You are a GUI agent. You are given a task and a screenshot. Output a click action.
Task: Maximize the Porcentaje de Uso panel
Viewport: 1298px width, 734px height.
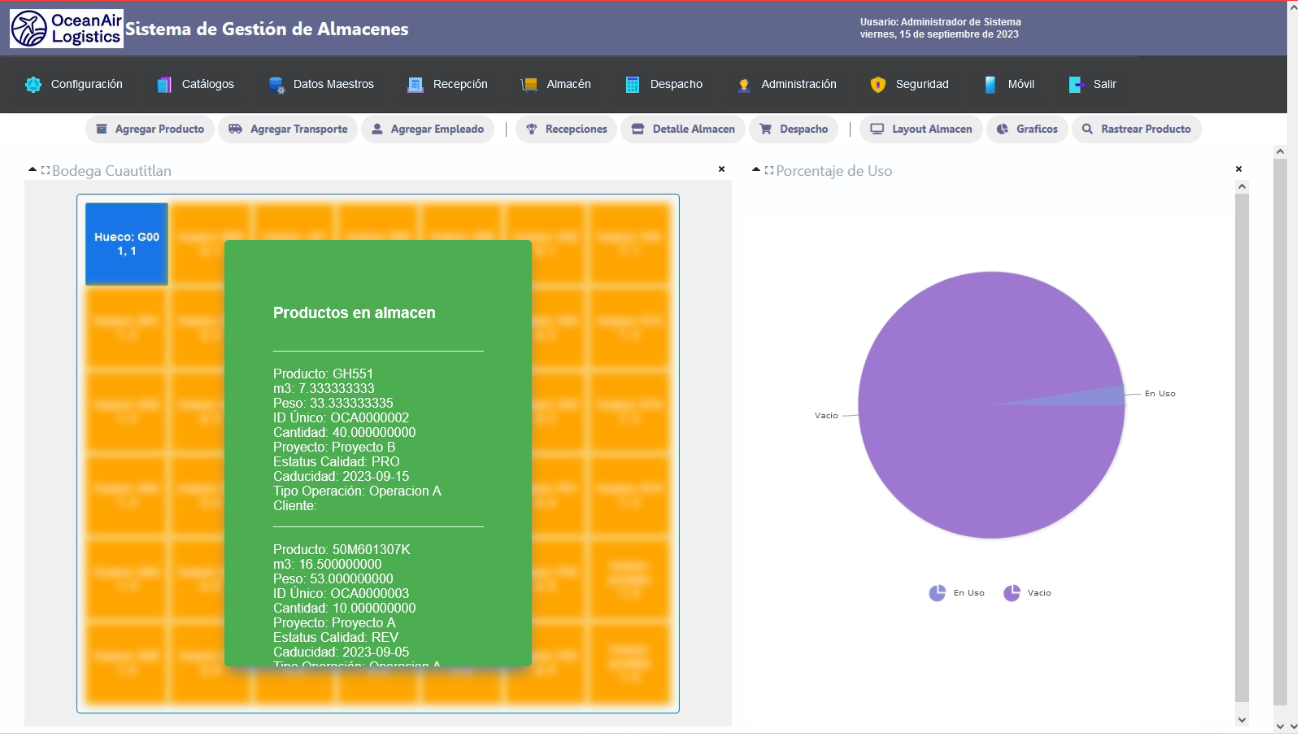(x=769, y=171)
